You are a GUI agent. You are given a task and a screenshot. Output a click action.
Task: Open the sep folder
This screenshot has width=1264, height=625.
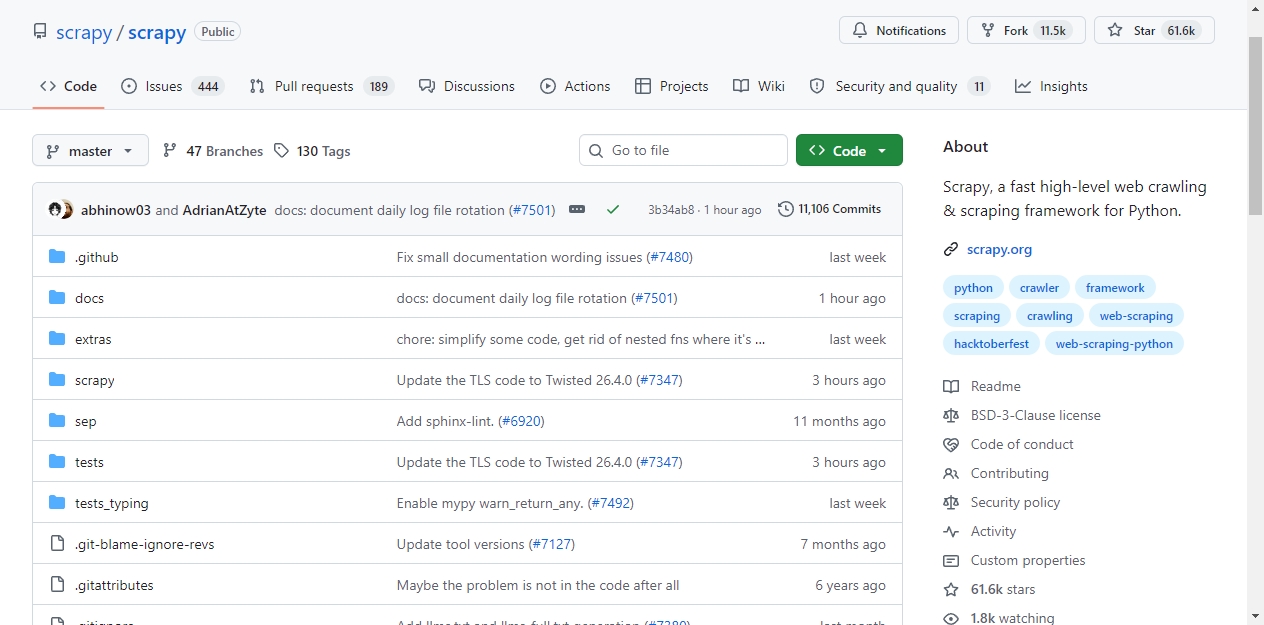[86, 421]
